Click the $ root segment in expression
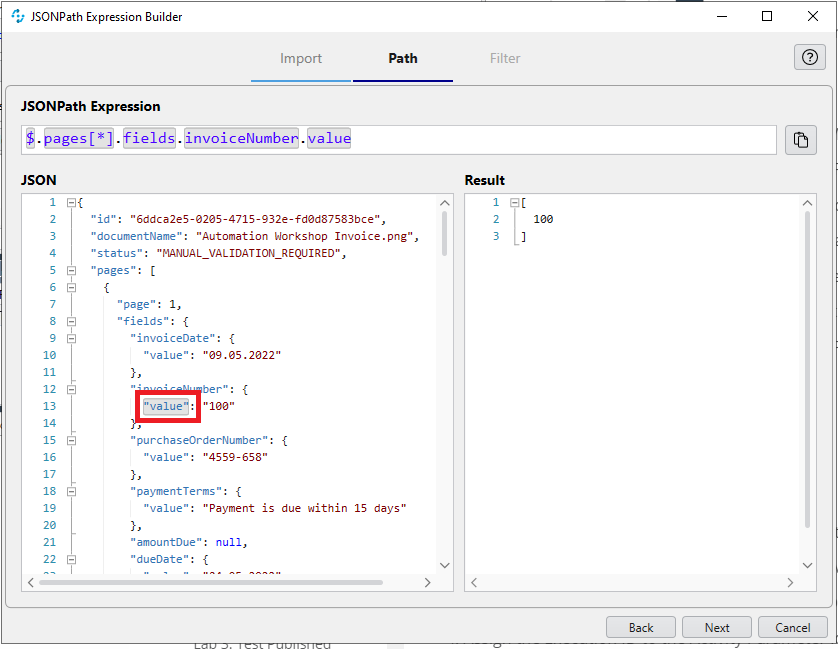Viewport: 838px width, 649px height. pyautogui.click(x=30, y=138)
